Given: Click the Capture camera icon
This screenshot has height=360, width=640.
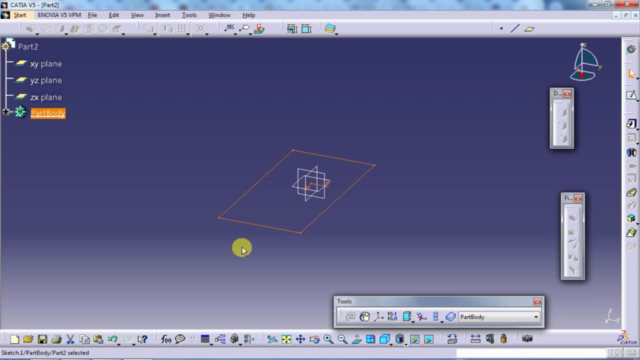Looking at the screenshot, I should pyautogui.click(x=527, y=339).
